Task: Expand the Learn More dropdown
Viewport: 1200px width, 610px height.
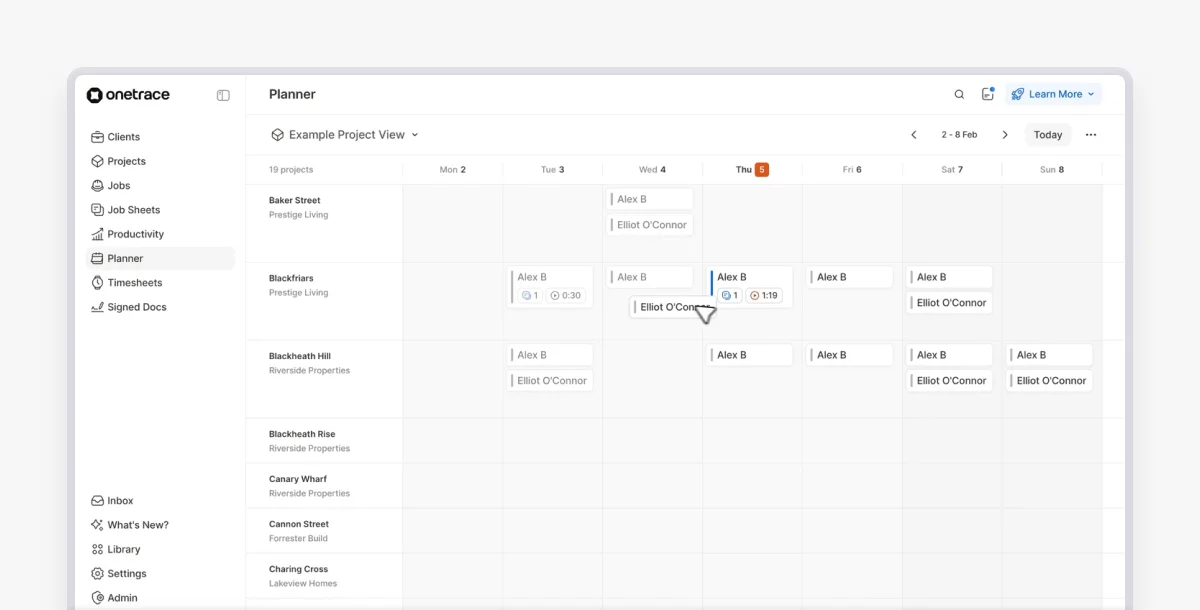Action: (1053, 93)
